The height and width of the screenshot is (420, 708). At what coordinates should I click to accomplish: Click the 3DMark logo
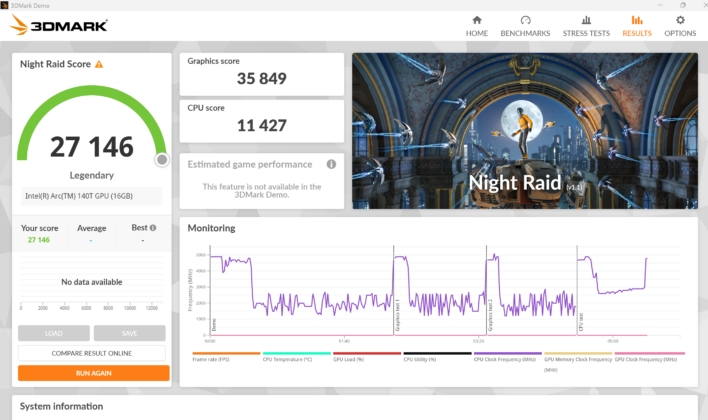click(x=59, y=25)
